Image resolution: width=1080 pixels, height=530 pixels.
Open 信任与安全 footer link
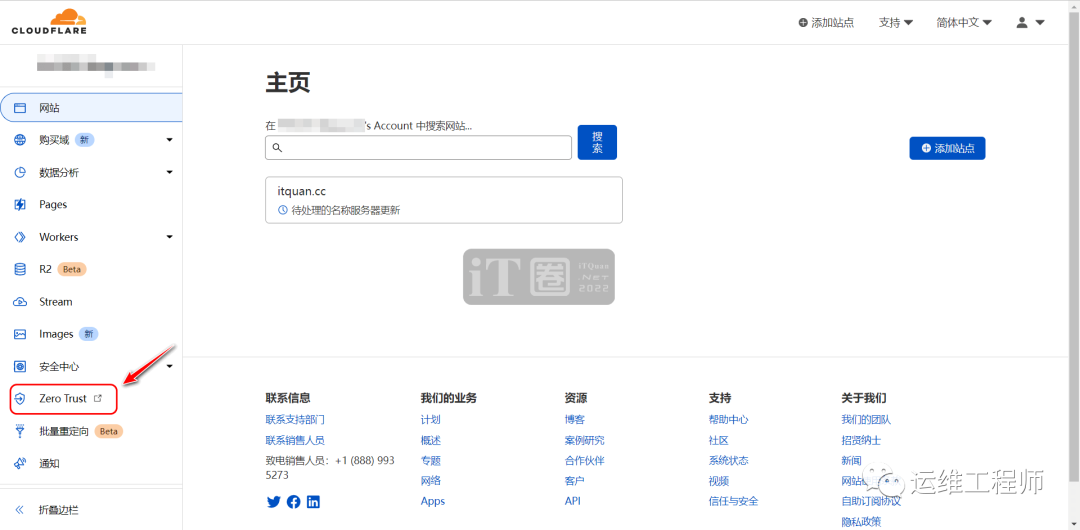734,501
